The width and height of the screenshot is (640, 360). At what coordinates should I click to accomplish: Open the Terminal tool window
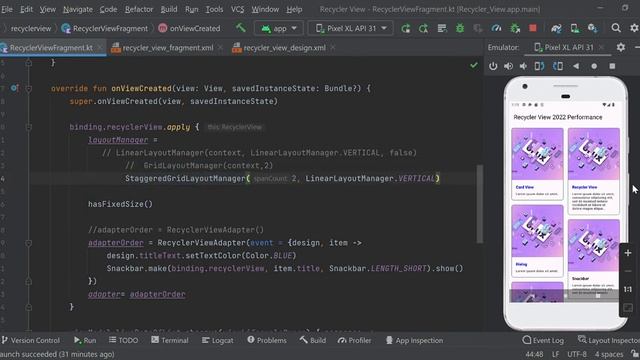(x=170, y=340)
